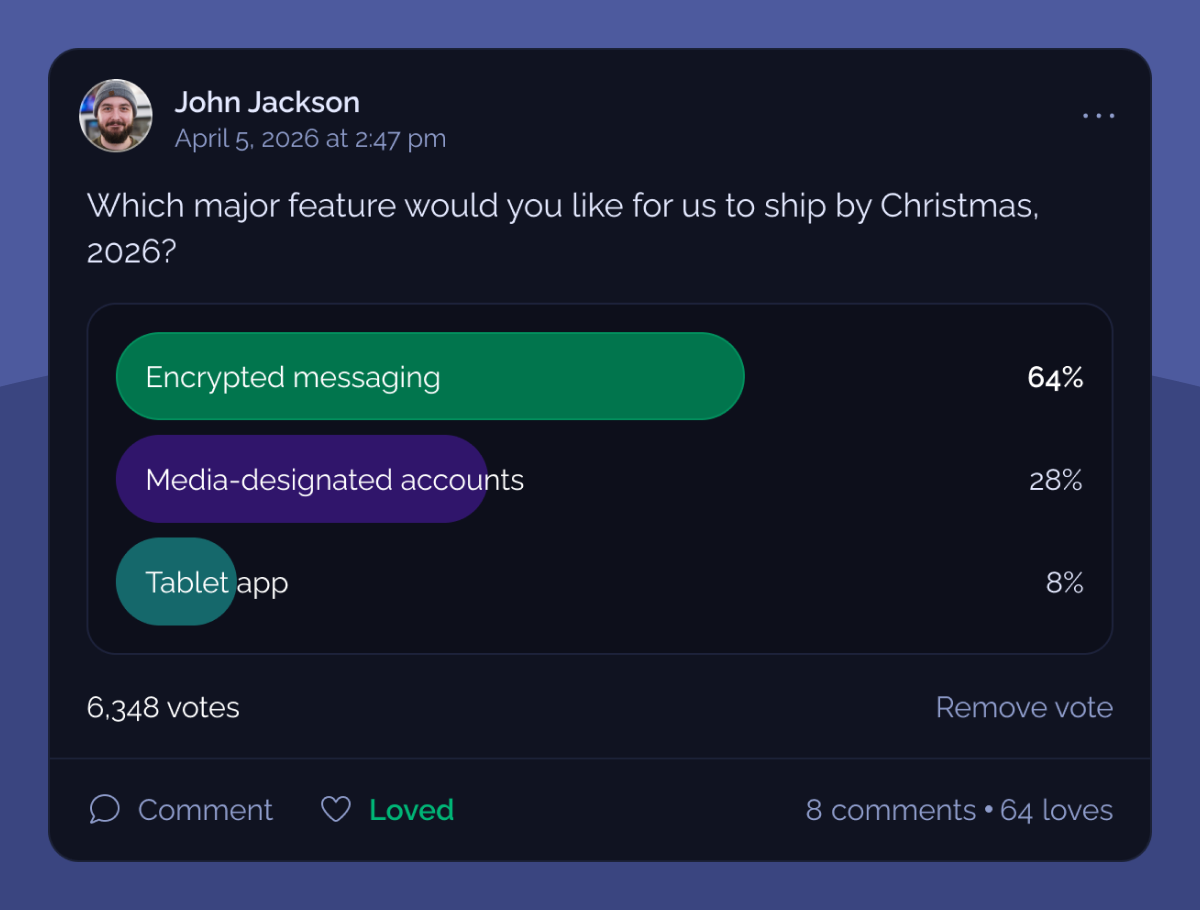Click the Comment label to reply

click(204, 809)
